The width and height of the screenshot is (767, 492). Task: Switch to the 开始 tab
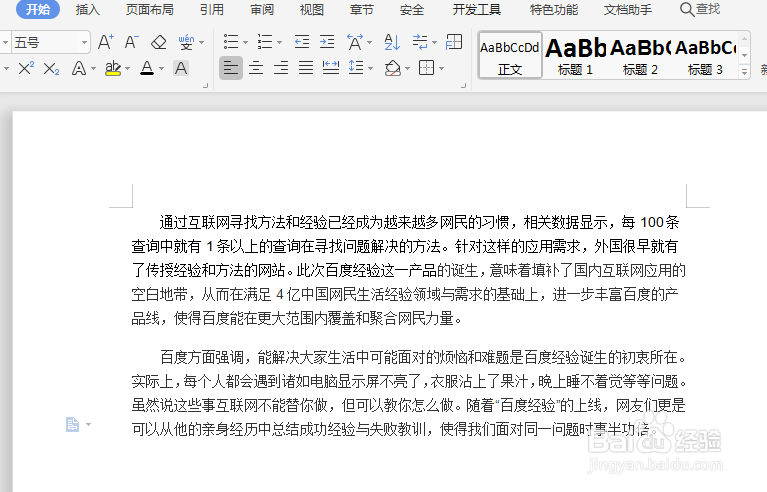pyautogui.click(x=38, y=9)
